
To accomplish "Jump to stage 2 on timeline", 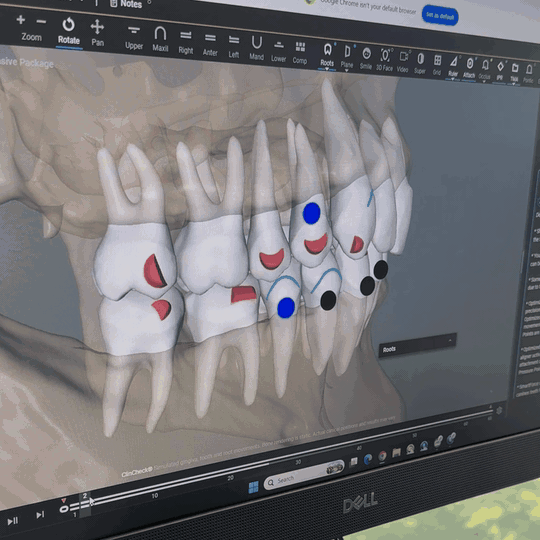I will 85,496.
